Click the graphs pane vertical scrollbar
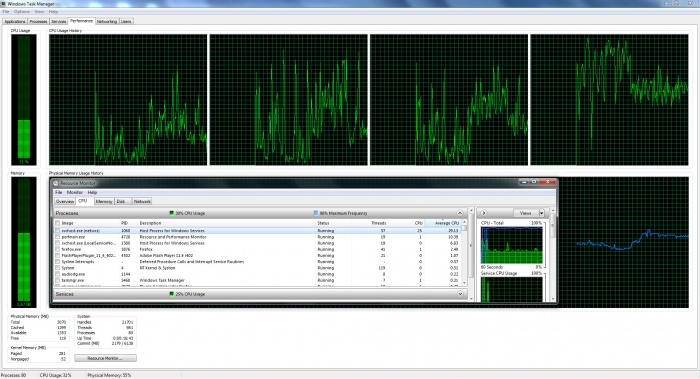This screenshot has height=379, width=700. (553, 253)
